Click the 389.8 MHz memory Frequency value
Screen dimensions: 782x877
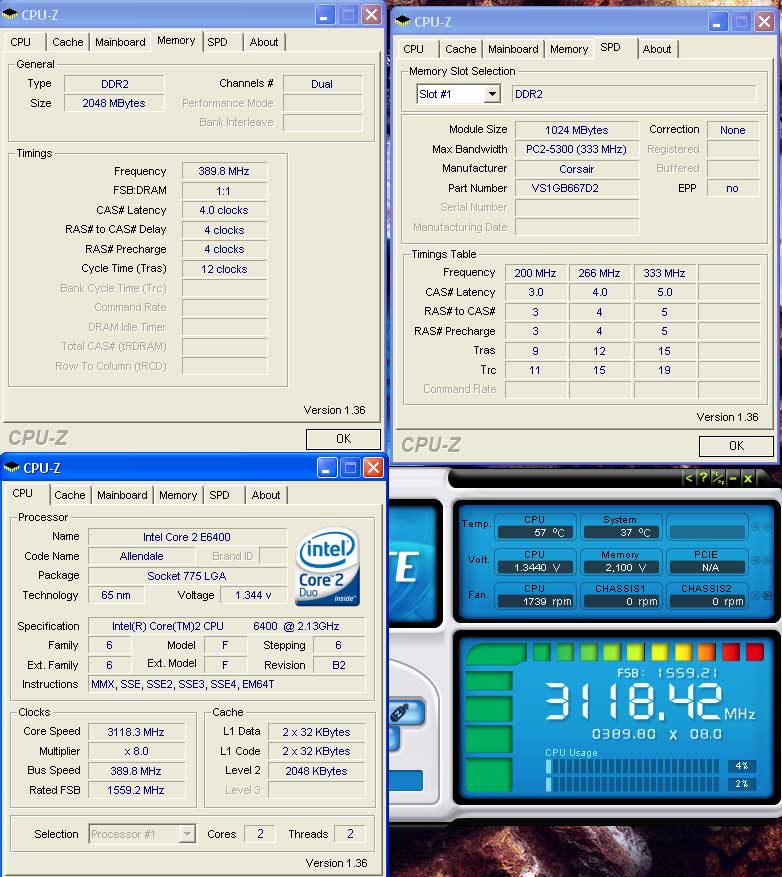click(x=224, y=171)
